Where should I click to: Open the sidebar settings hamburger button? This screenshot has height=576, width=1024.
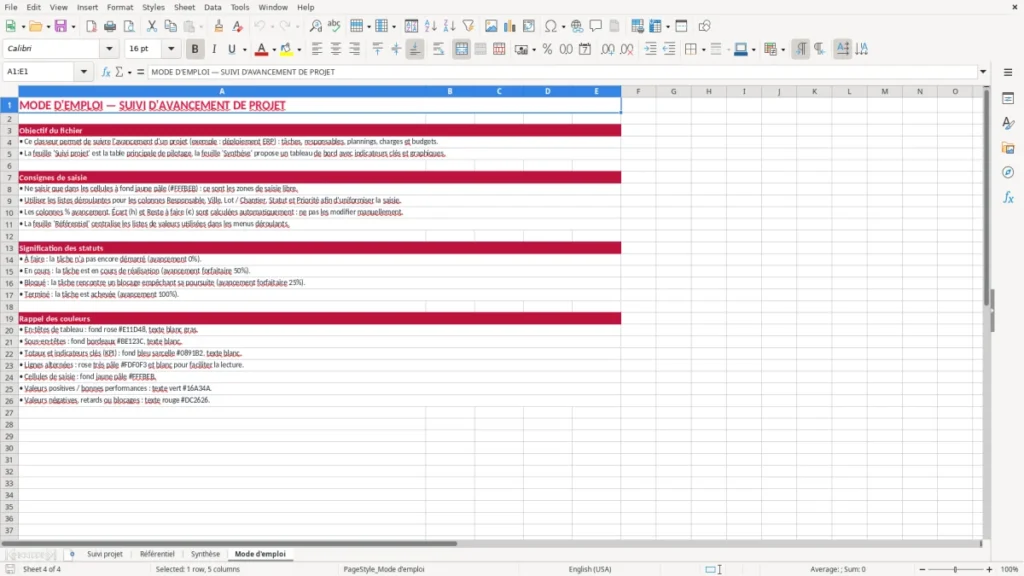tap(1008, 72)
